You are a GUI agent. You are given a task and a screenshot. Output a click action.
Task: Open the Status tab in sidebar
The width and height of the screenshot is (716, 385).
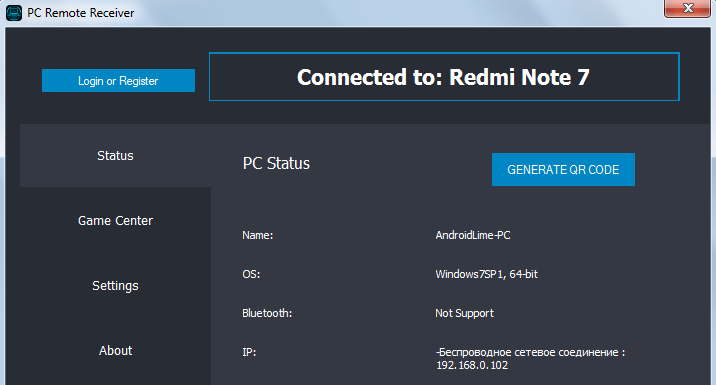(115, 156)
